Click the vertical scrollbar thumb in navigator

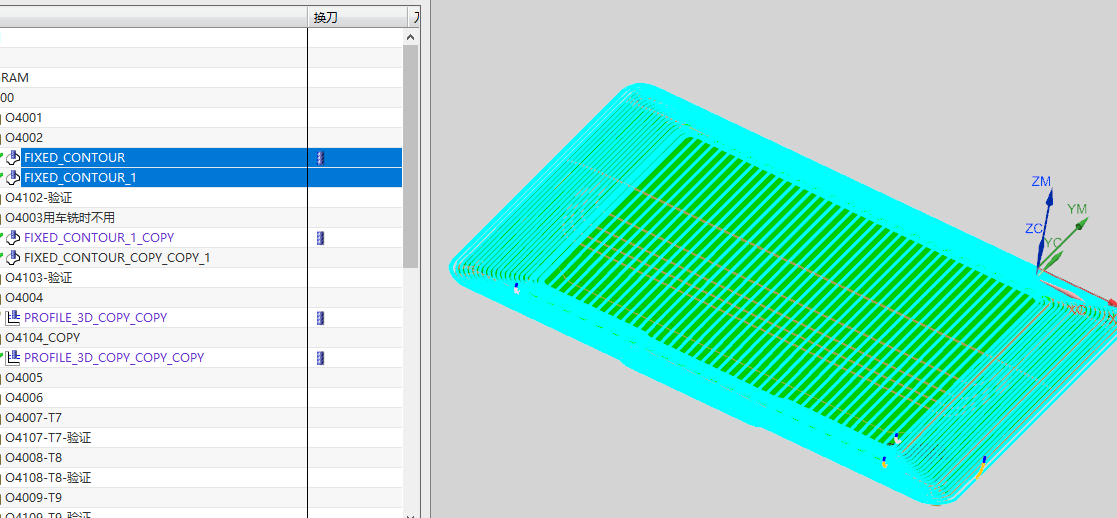[x=410, y=157]
